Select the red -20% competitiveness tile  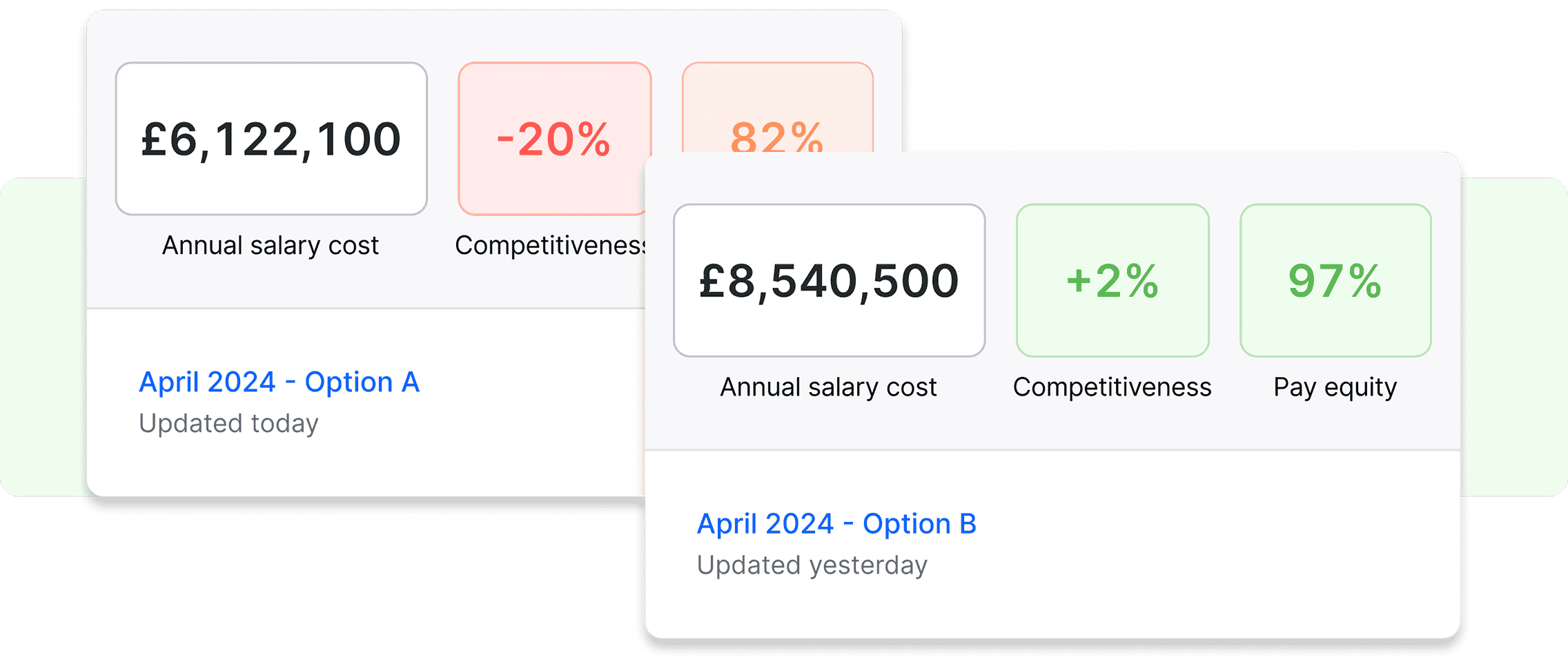pos(554,139)
